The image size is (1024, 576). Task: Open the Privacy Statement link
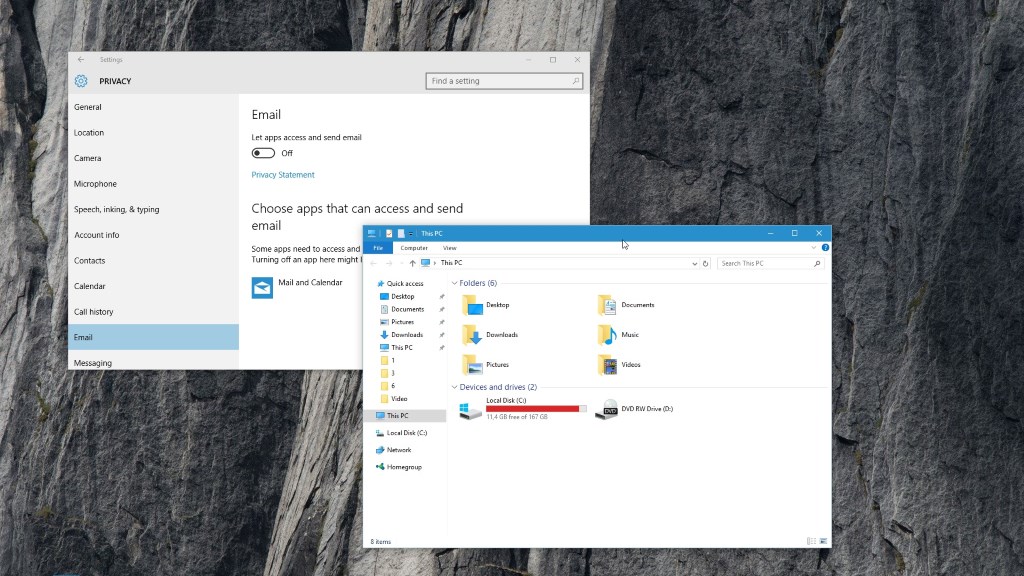283,175
